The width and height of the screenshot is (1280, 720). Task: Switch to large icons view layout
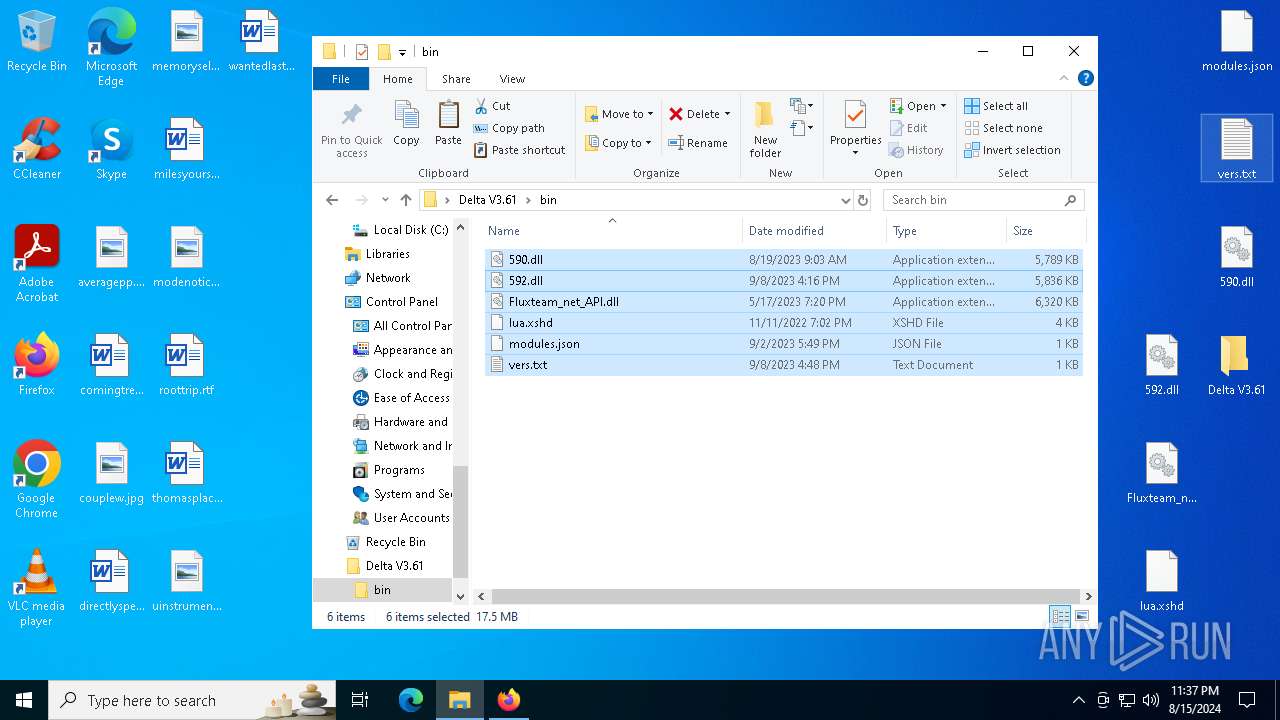(x=1081, y=617)
